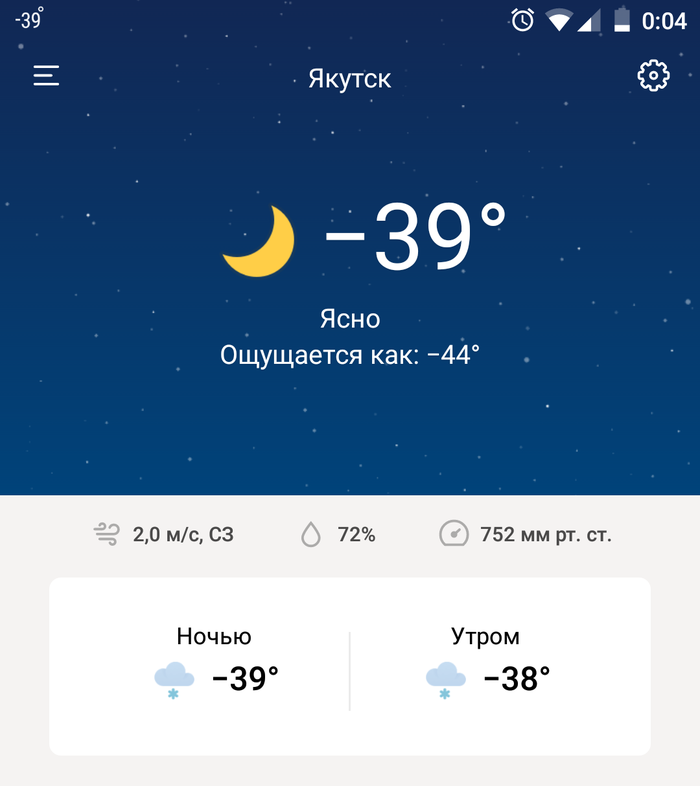The height and width of the screenshot is (786, 700).
Task: Tap the Якутск city title
Action: click(350, 79)
